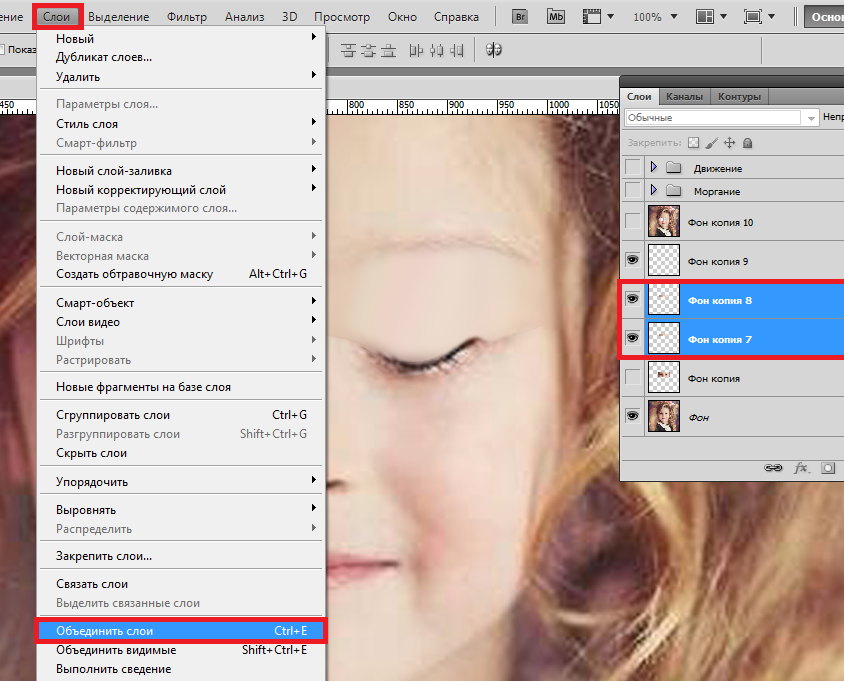844x681 pixels.
Task: Lock all with the padlock icon
Action: (747, 143)
